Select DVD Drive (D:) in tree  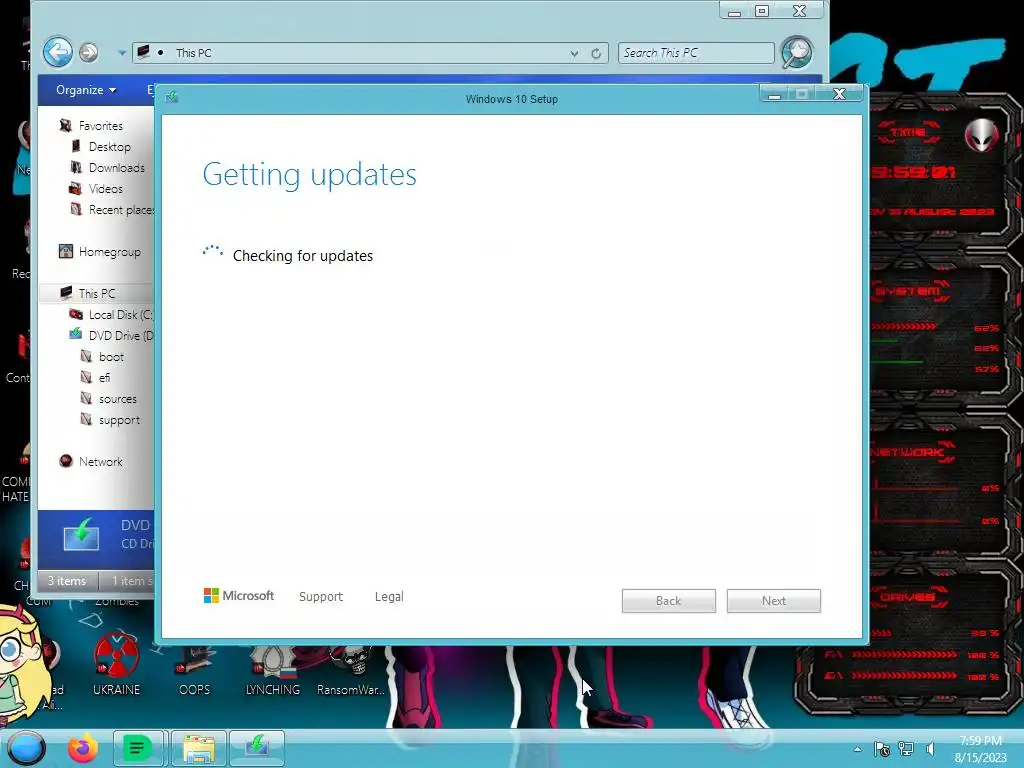pos(121,336)
